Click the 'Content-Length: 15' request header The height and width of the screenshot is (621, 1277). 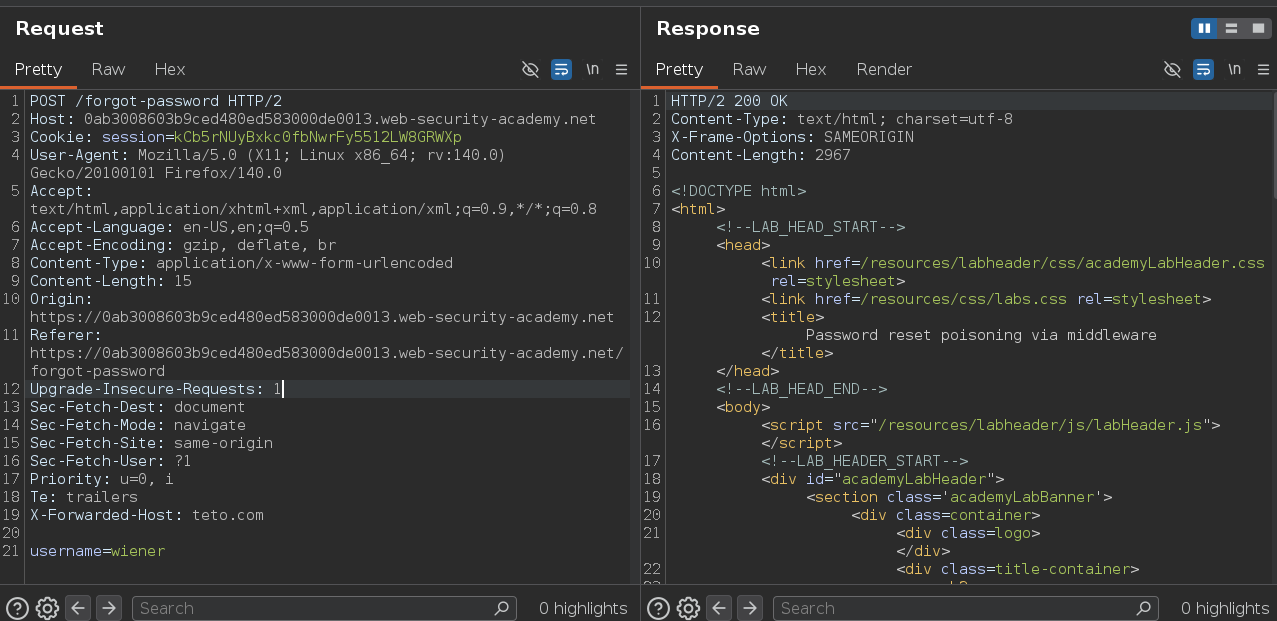(111, 281)
